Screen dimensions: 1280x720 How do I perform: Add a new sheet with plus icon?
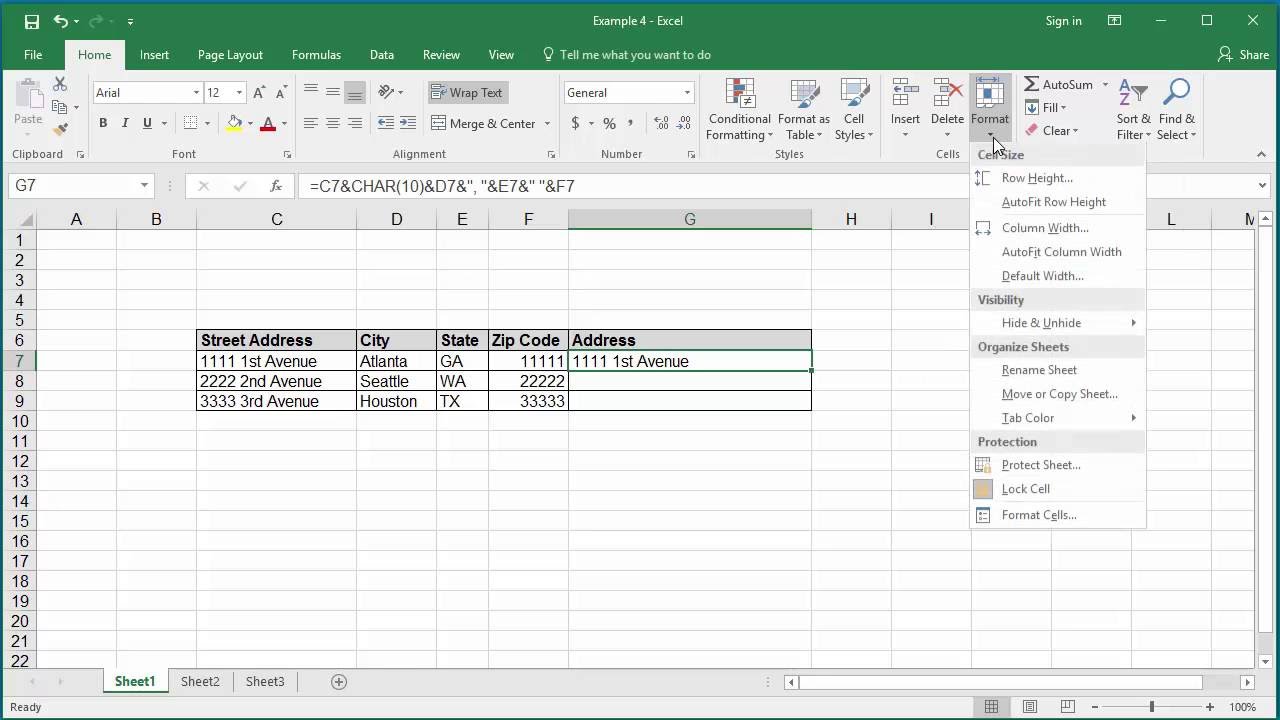point(339,682)
